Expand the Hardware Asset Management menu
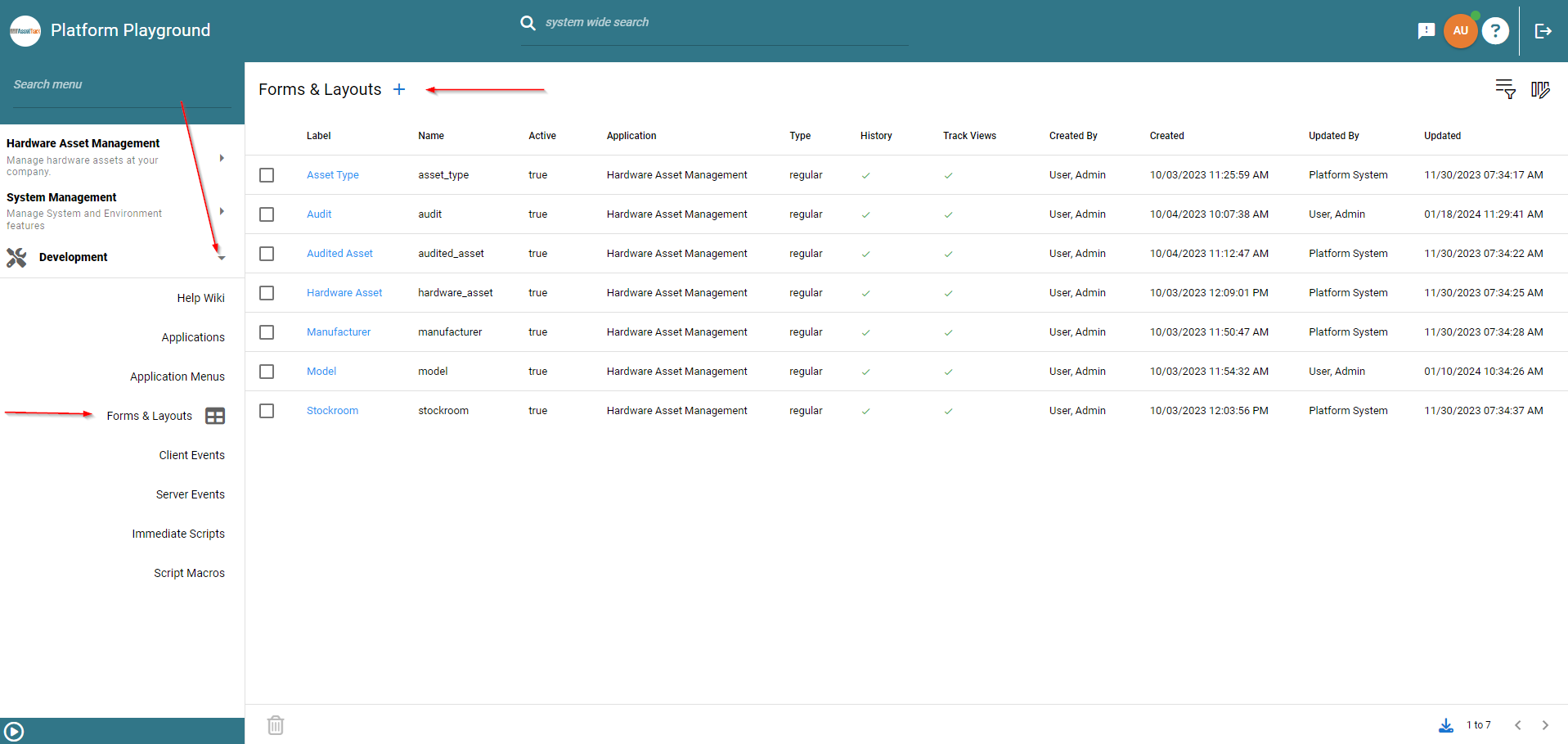The width and height of the screenshot is (1568, 744). (222, 158)
